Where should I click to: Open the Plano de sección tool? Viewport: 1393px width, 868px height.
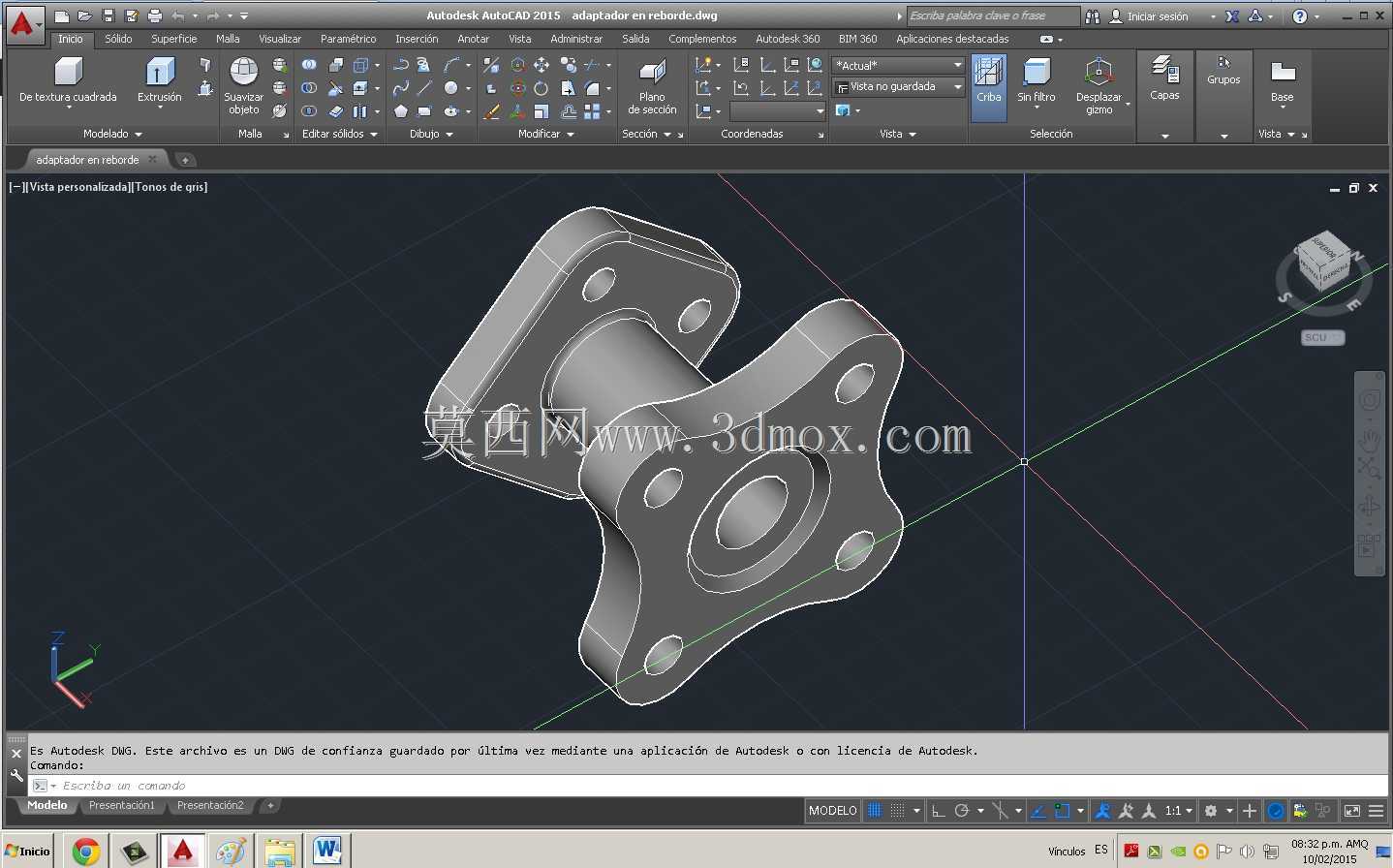(x=652, y=85)
